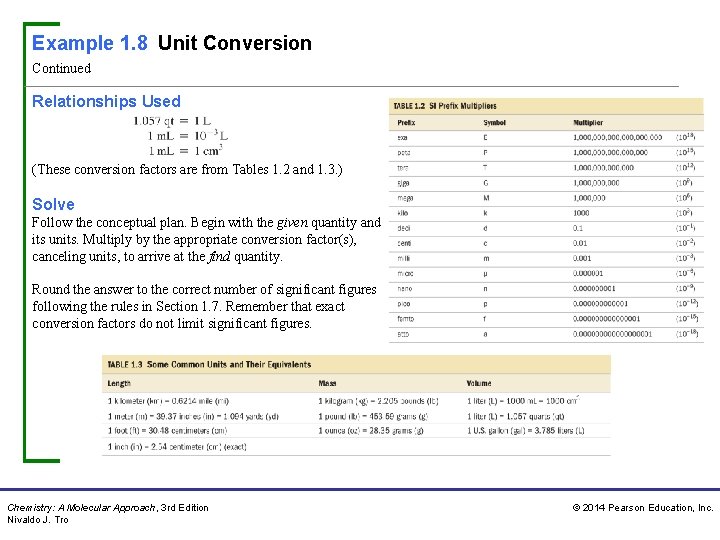Image resolution: width=720 pixels, height=540 pixels.
Task: Click the equation '1 mL = 1 cm³'
Action: click(186, 151)
